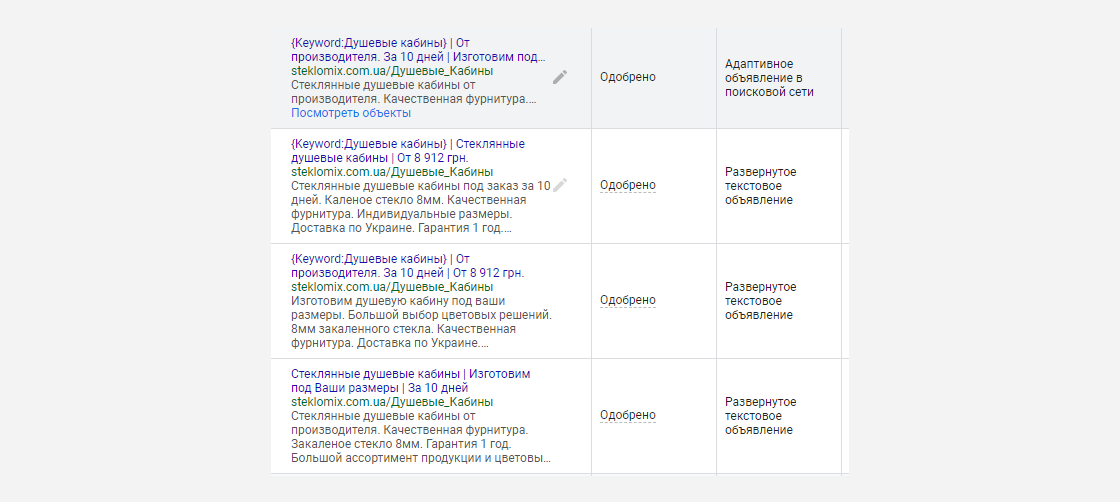Open the 'Посмотреть объекты' link
This screenshot has width=1120, height=502.
[x=351, y=113]
